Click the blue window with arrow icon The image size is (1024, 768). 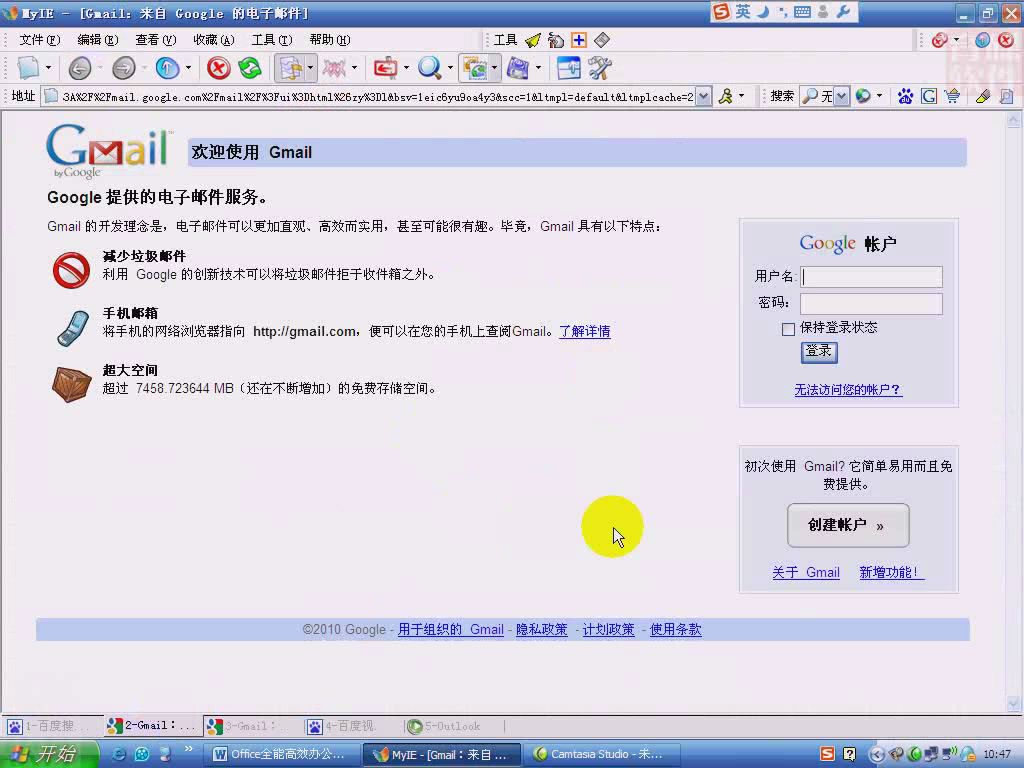pyautogui.click(x=568, y=68)
